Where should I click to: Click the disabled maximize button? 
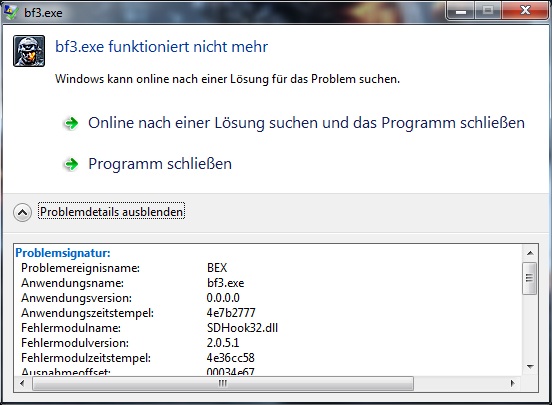(488, 10)
